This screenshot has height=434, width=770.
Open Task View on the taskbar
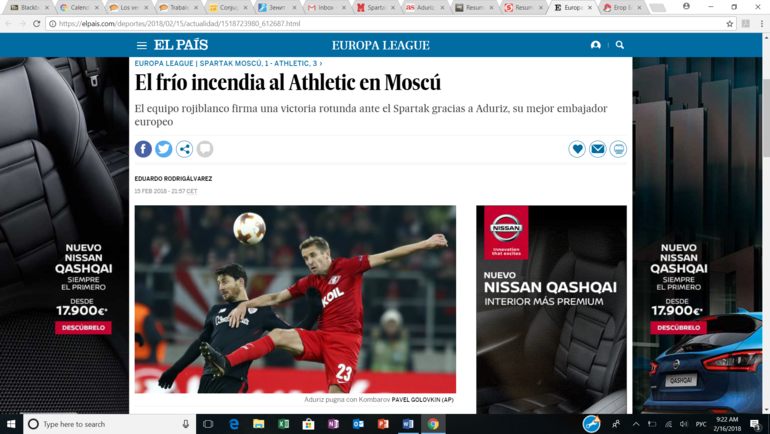(208, 424)
